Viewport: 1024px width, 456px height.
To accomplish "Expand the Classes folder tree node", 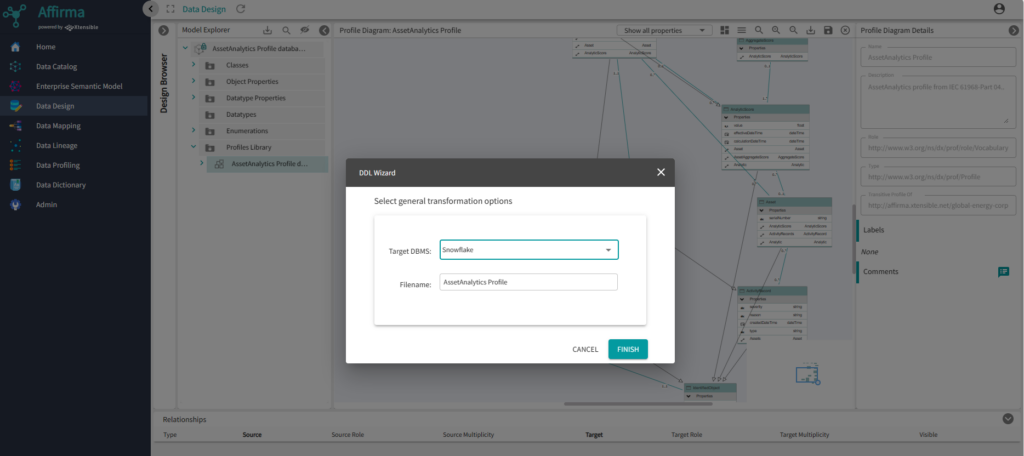I will 194,65.
